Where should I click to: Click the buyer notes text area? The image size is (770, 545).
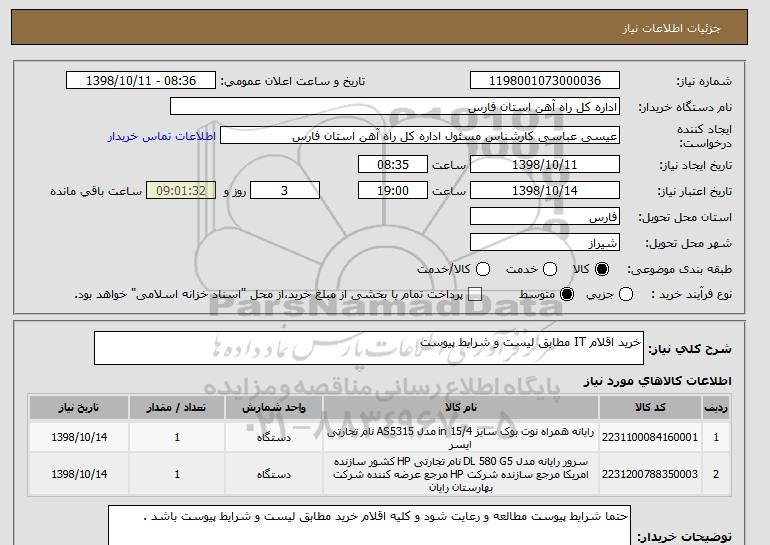[x=369, y=525]
